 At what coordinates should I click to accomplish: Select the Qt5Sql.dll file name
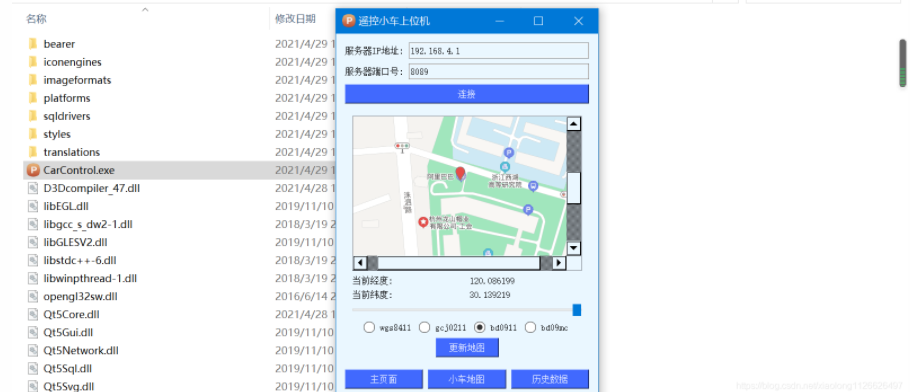pyautogui.click(x=67, y=368)
